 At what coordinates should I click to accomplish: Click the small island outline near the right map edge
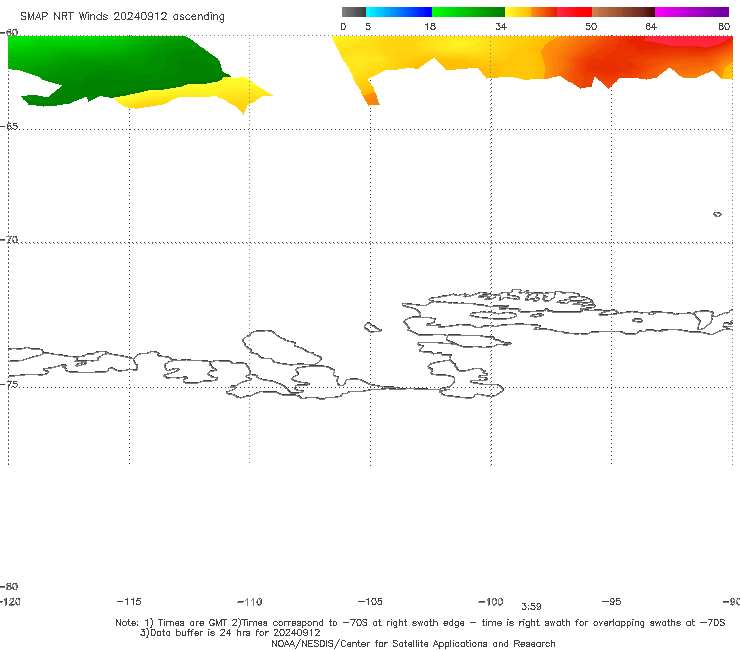[717, 214]
